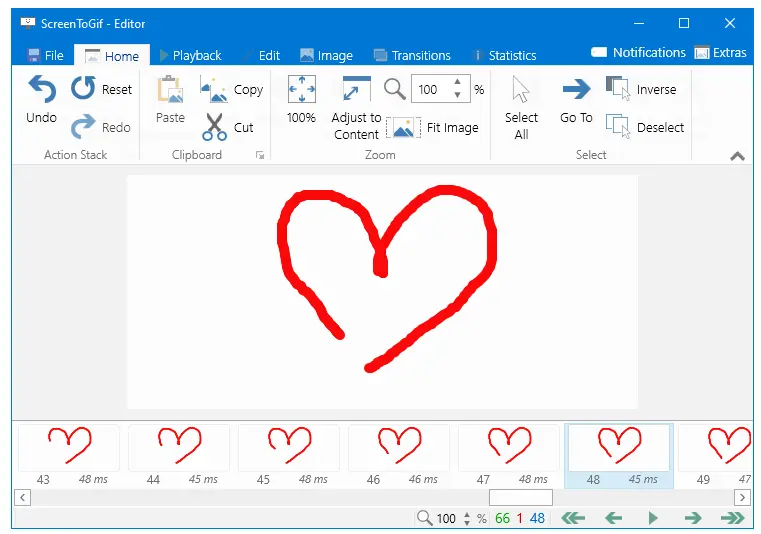
Task: Open Clipboard panel launcher arrow
Action: (x=260, y=155)
